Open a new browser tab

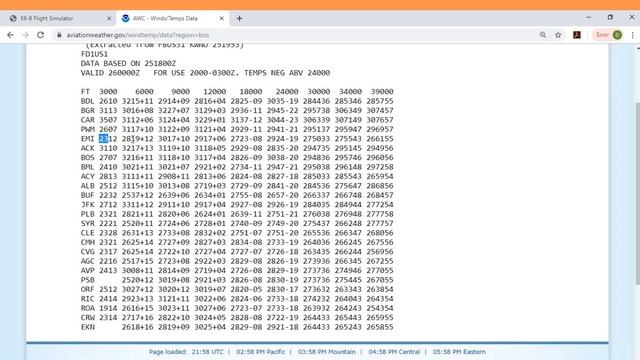click(240, 18)
